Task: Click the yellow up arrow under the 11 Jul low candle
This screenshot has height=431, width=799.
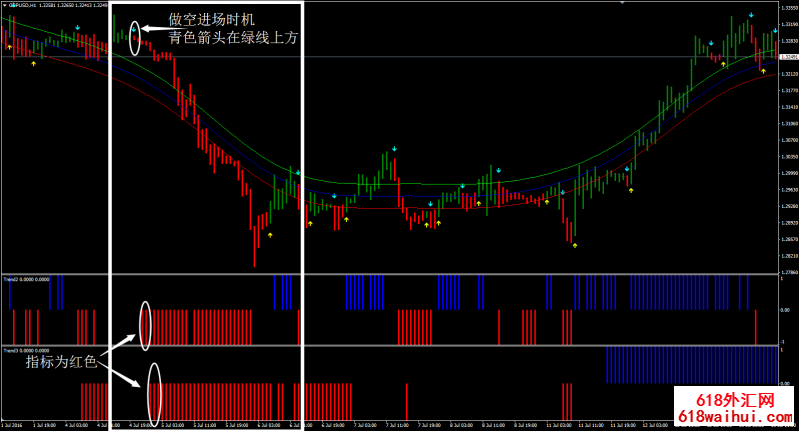Action: 575,246
